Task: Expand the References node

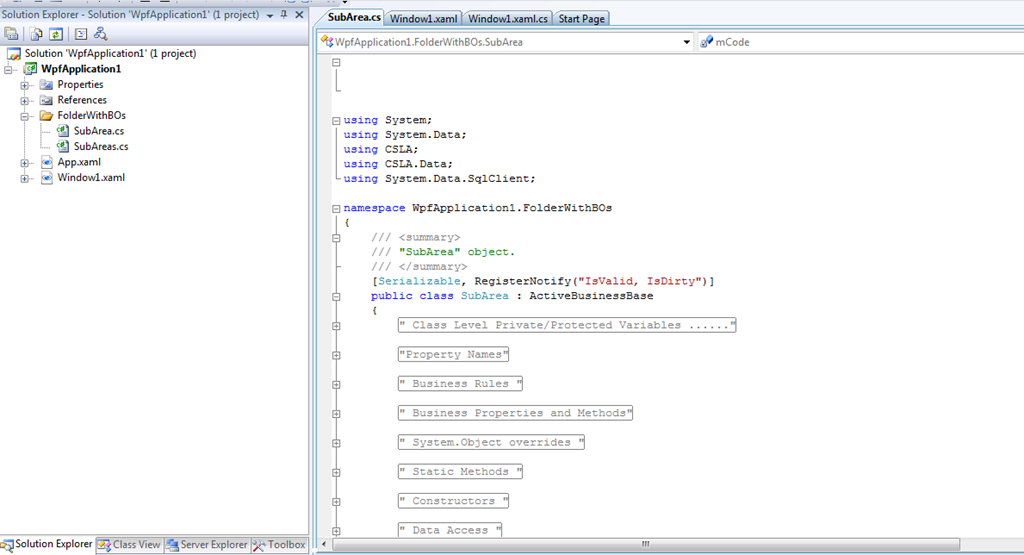Action: coord(24,101)
